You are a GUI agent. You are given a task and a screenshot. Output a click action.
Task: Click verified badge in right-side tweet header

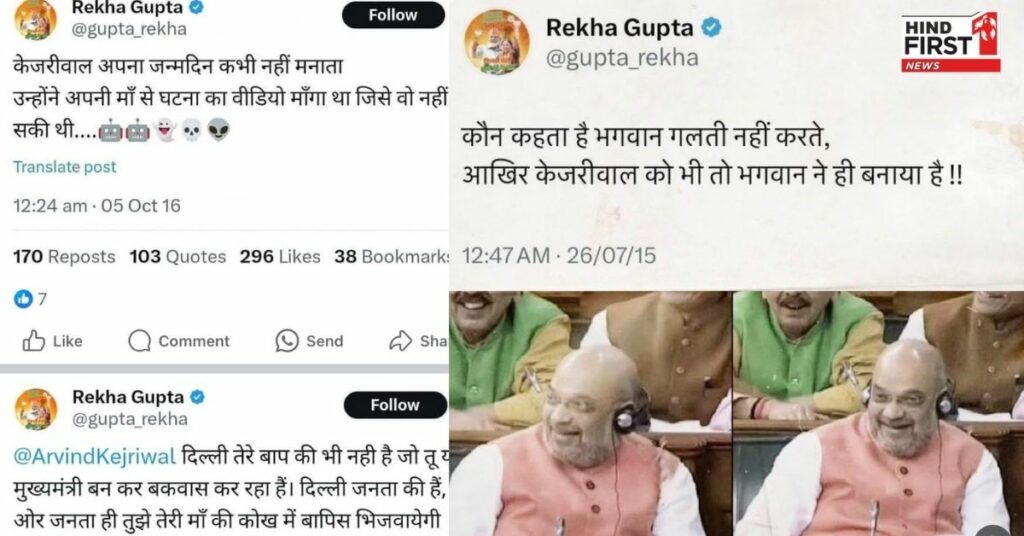(711, 27)
